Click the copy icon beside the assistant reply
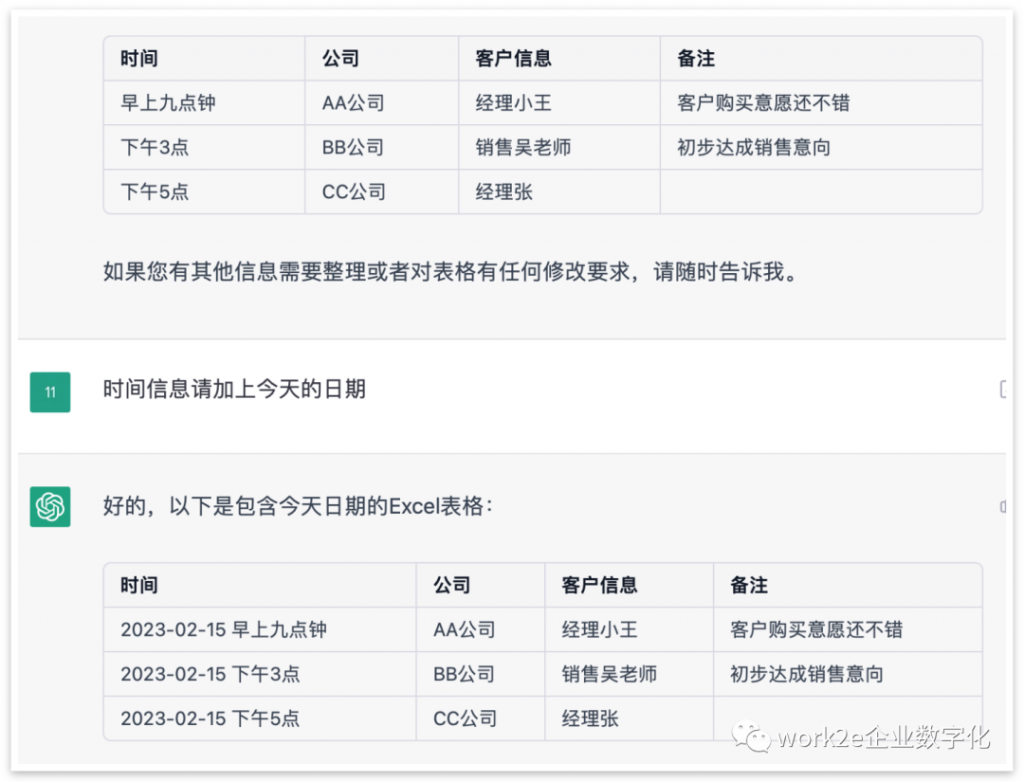 (1006, 508)
